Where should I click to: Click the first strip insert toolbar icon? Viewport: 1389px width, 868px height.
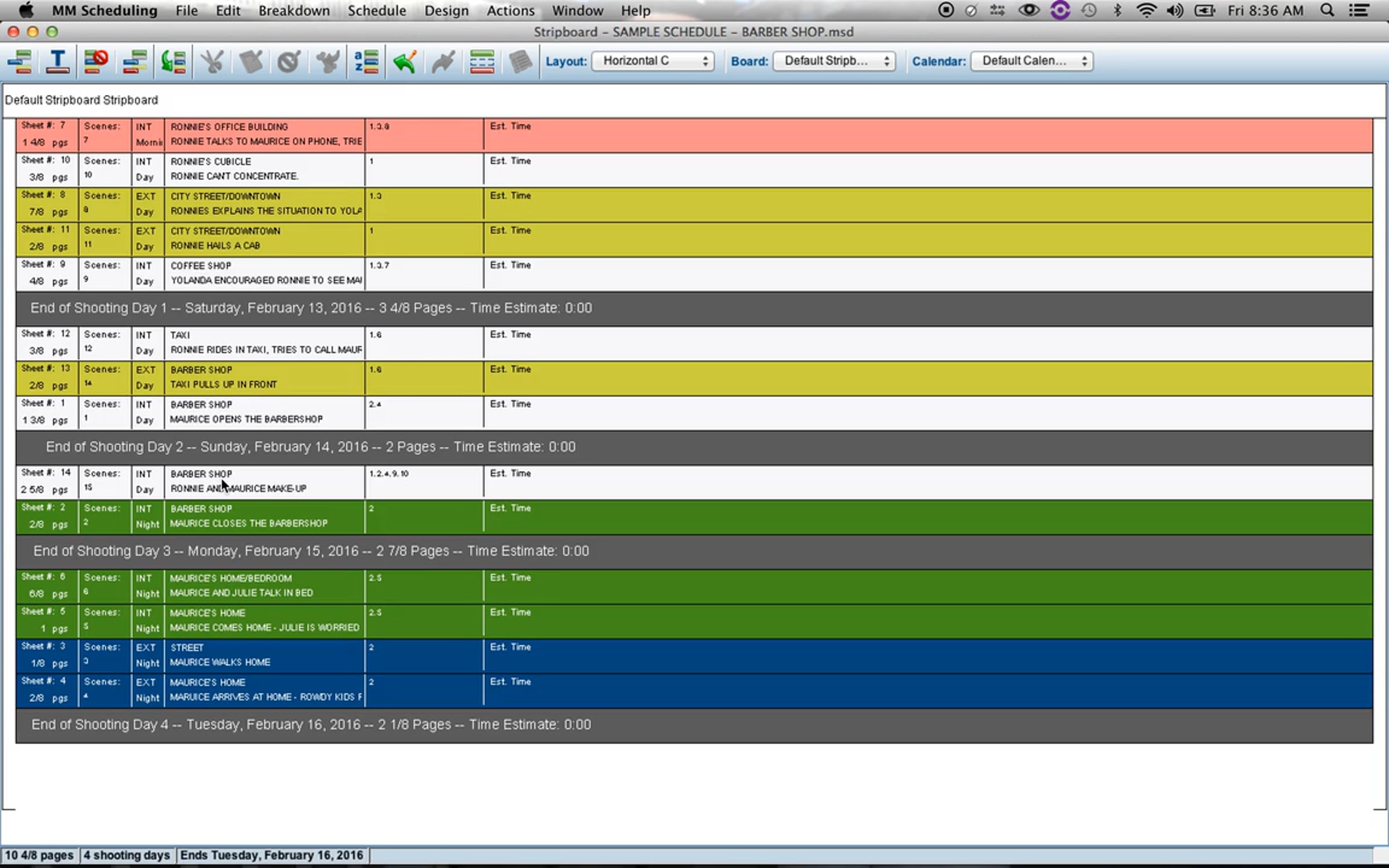pos(20,61)
